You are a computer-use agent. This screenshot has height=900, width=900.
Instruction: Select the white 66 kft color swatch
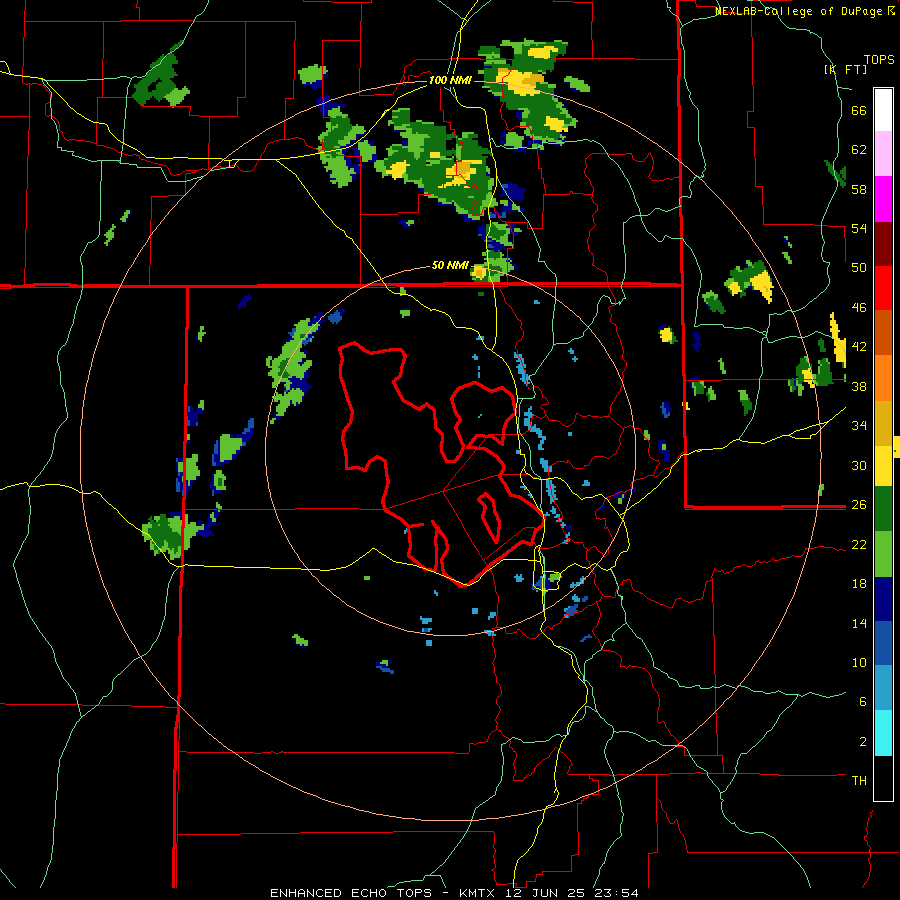(883, 110)
